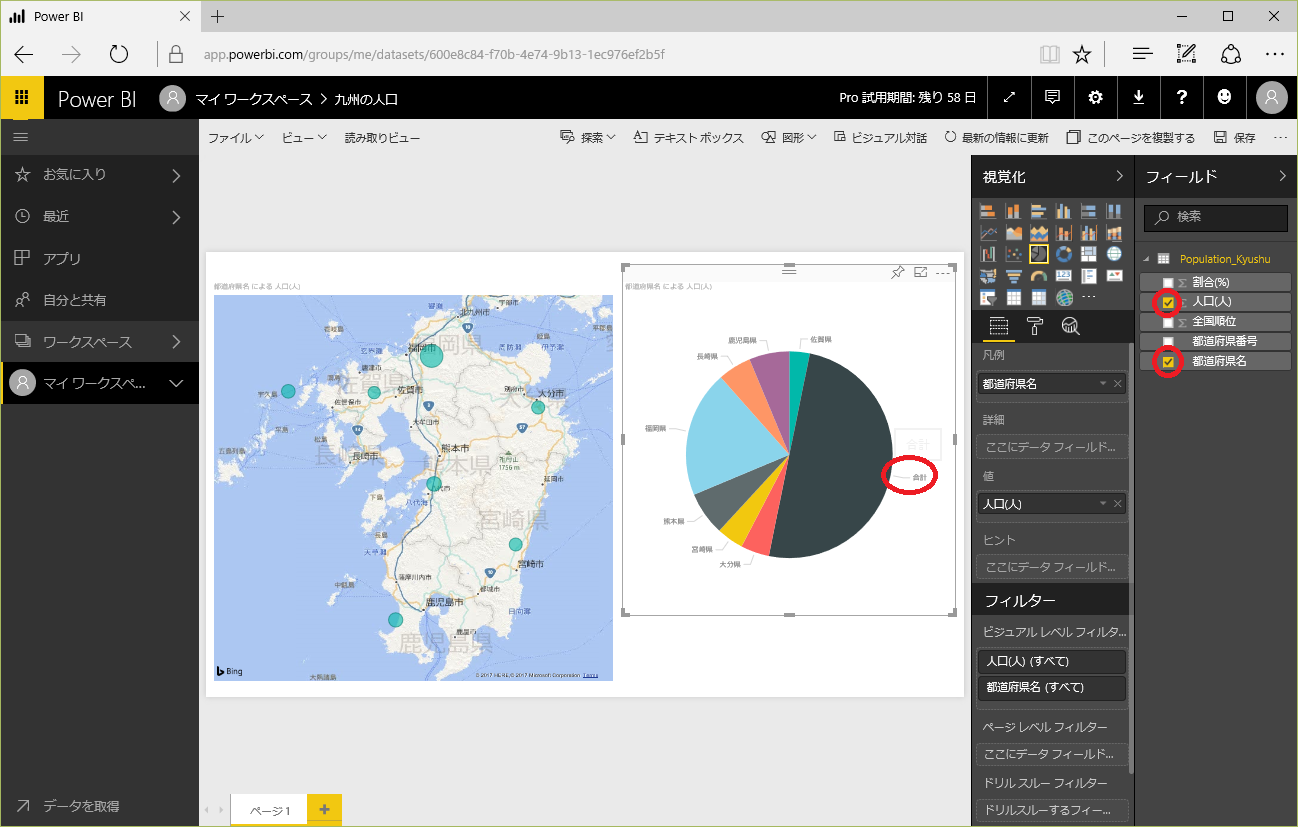The image size is (1298, 827).
Task: Open dropdown on 都道府県名 legend field
Action: pyautogui.click(x=1103, y=384)
